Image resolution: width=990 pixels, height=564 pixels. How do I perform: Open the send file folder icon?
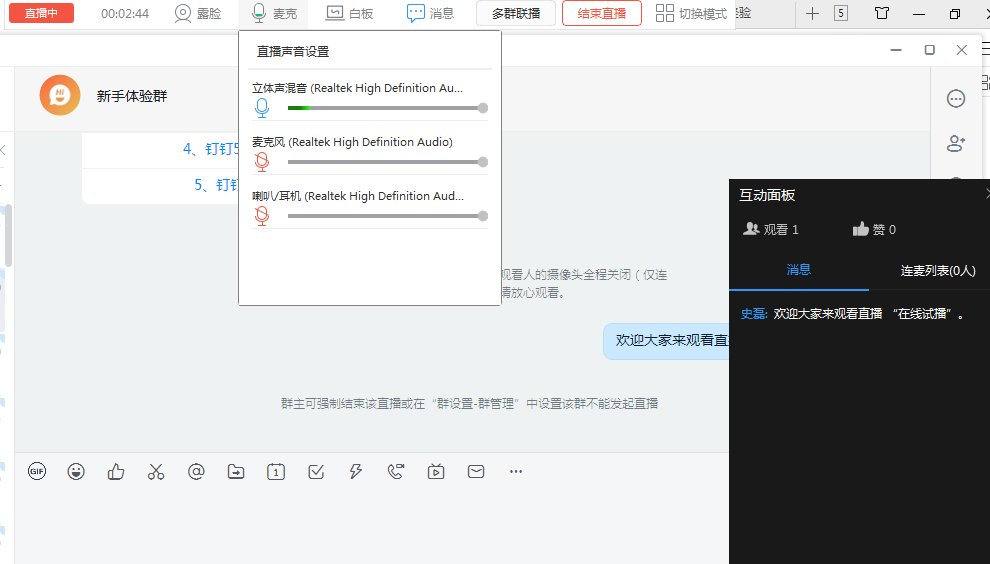[236, 472]
